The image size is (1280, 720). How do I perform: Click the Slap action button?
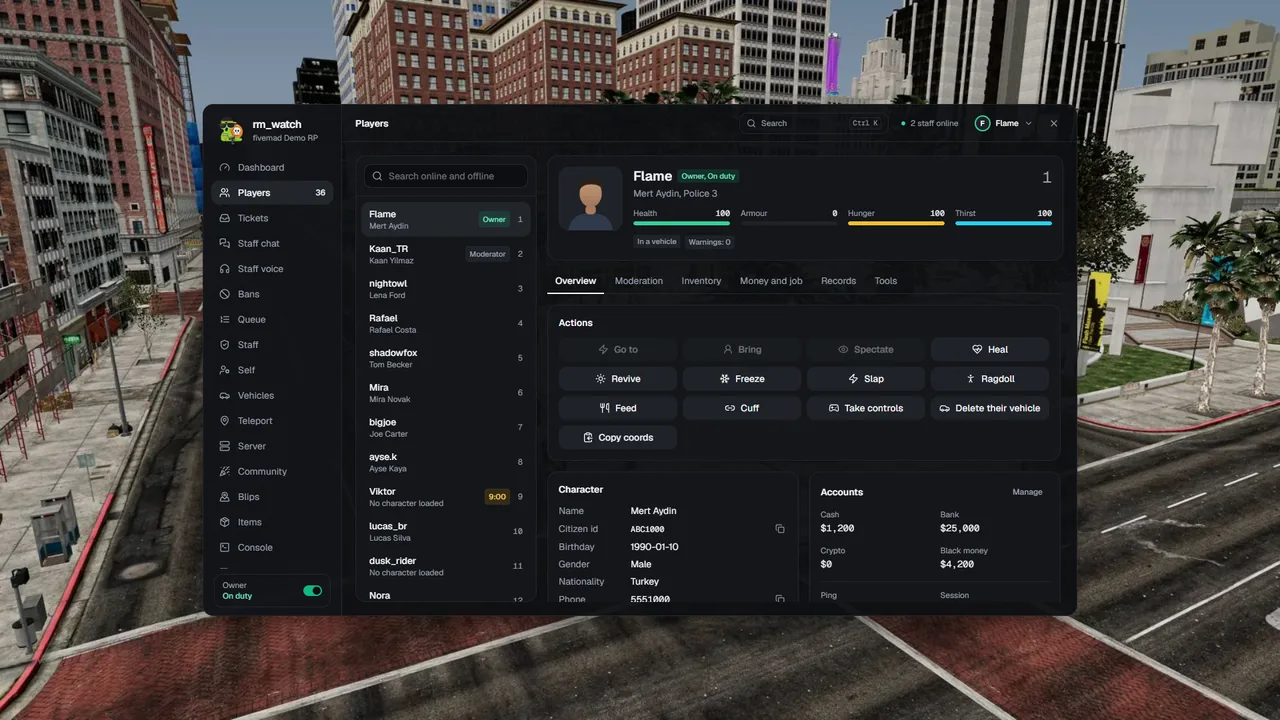click(866, 379)
